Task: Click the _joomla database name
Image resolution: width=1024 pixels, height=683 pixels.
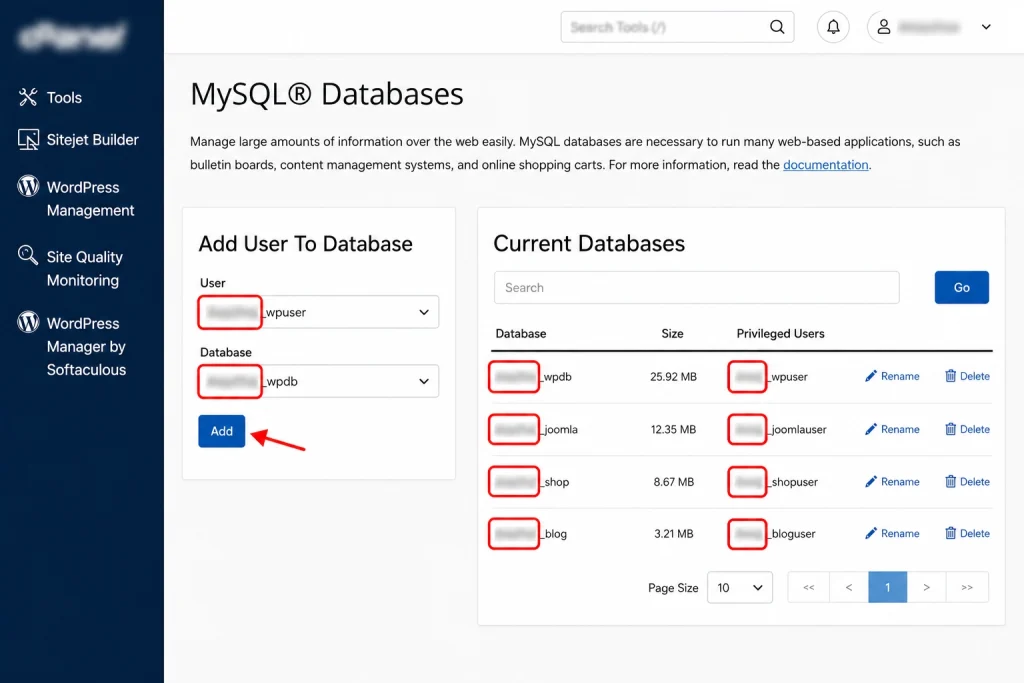Action: point(534,429)
